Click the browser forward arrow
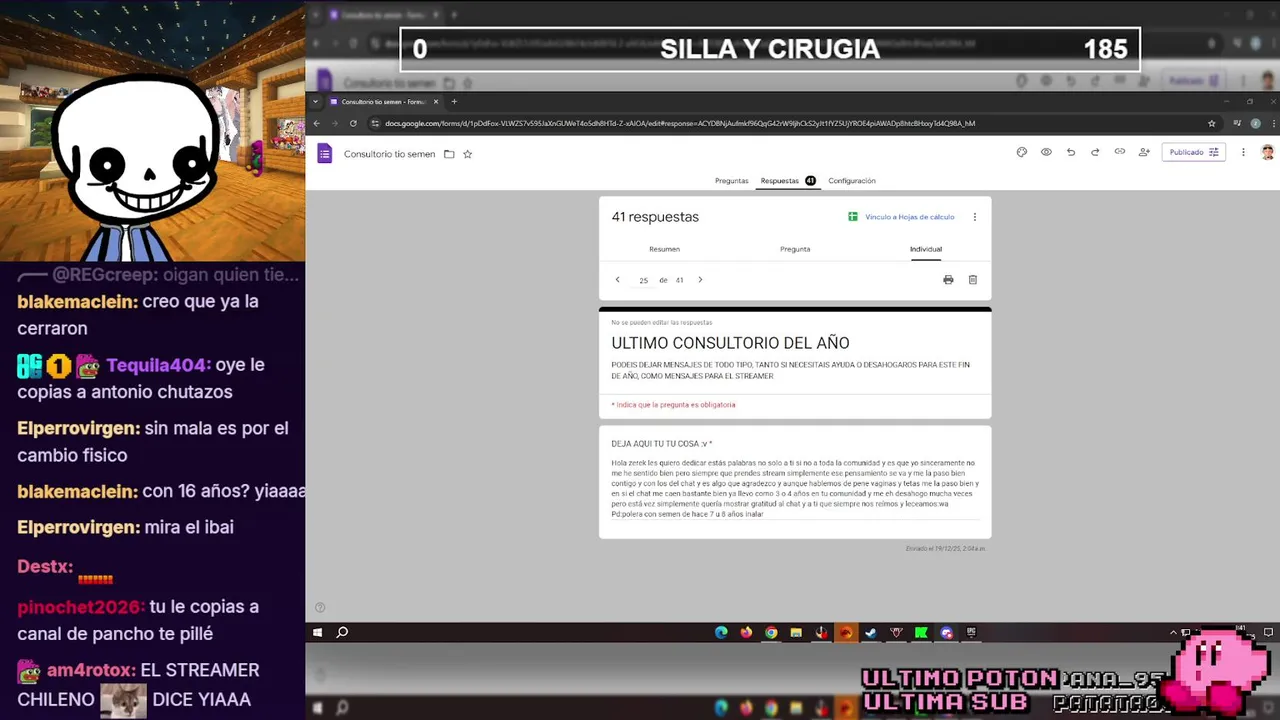 (335, 123)
